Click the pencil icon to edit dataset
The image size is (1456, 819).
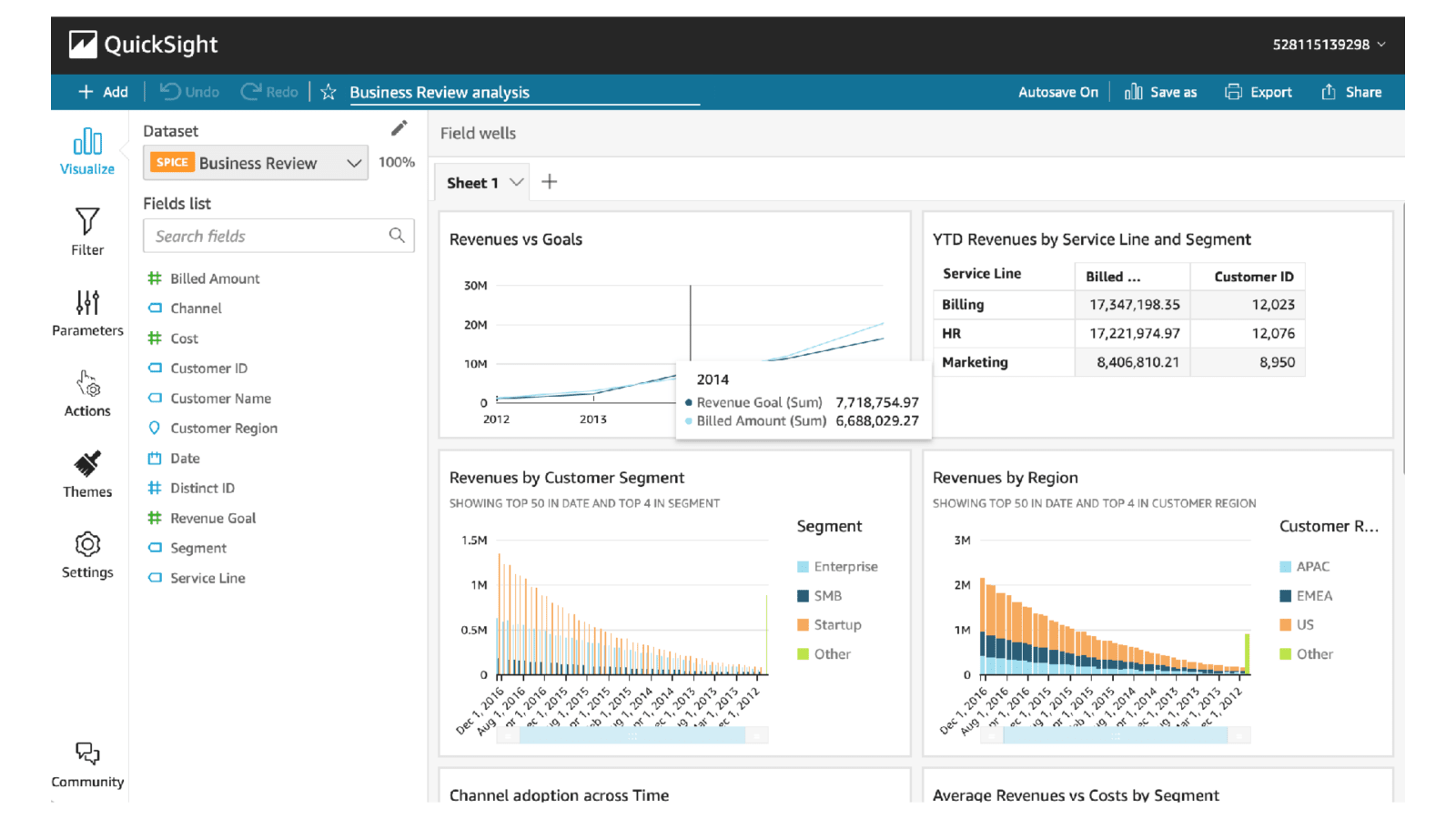pos(399,128)
